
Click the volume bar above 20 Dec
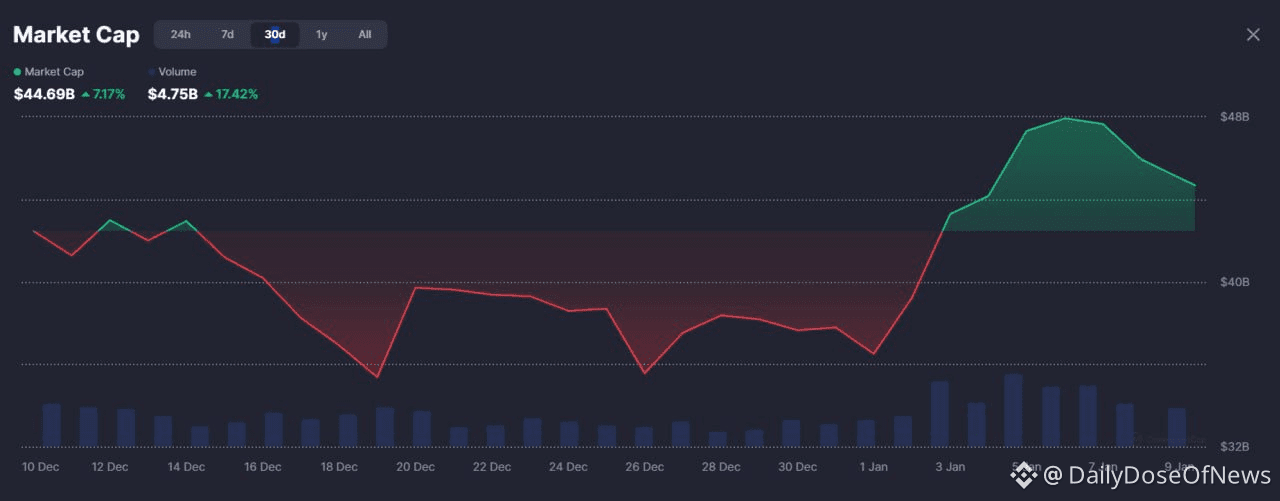tap(422, 429)
